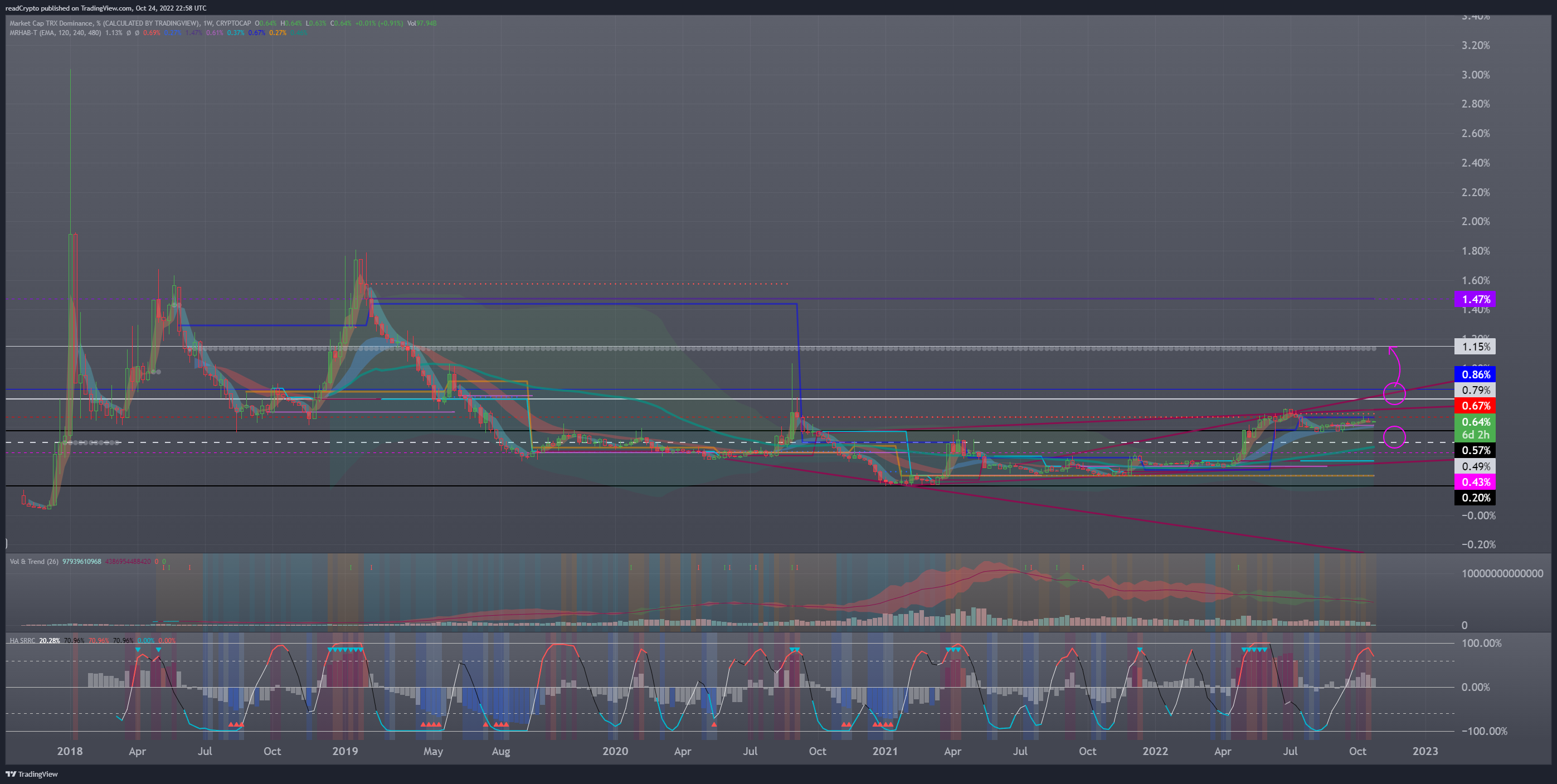
Task: Click 2023 on the time axis
Action: [x=1424, y=751]
